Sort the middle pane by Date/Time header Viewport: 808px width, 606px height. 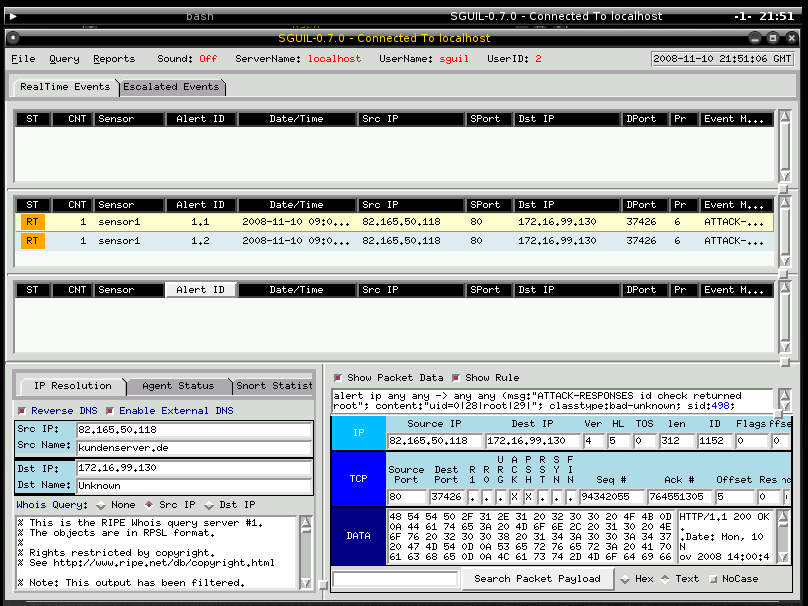(297, 205)
